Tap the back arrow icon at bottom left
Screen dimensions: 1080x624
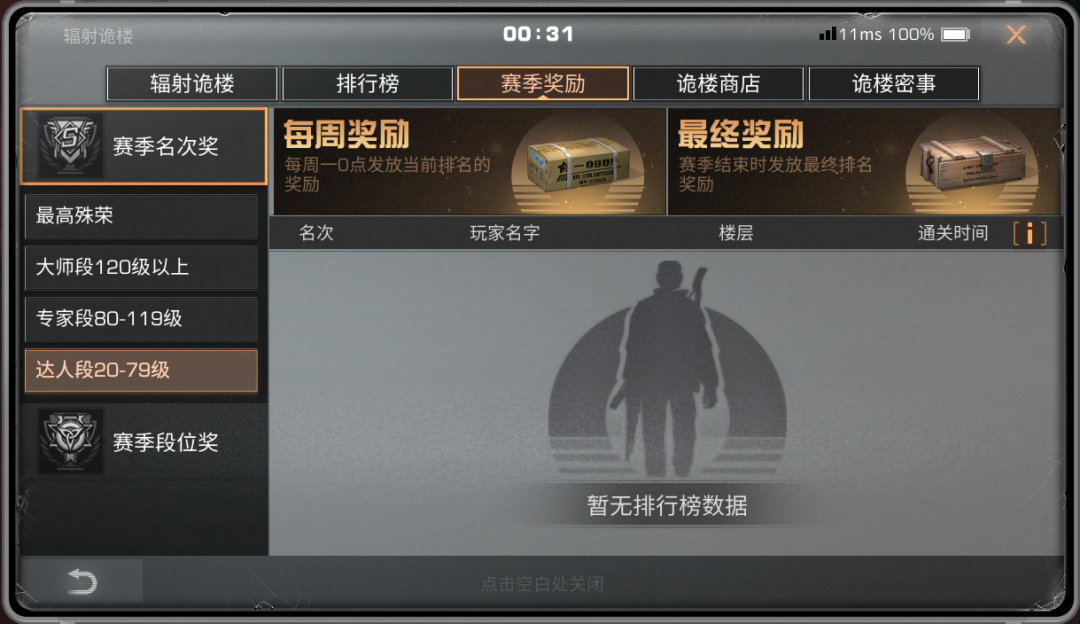(x=83, y=582)
